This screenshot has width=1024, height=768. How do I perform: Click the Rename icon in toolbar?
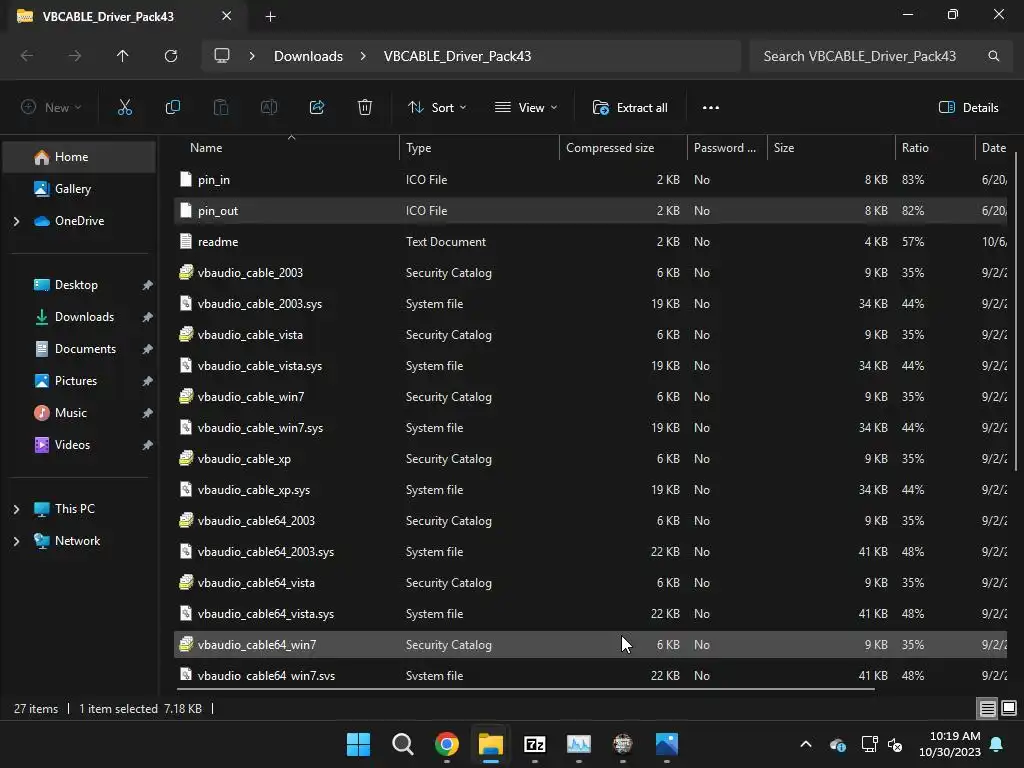(x=269, y=107)
